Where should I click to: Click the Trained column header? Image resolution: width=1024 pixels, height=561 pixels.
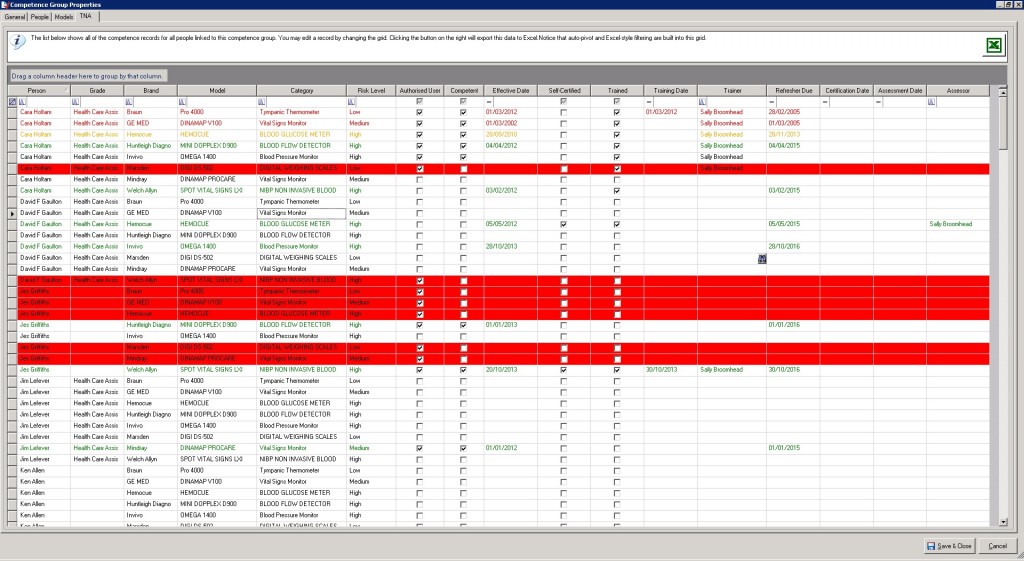click(x=617, y=91)
